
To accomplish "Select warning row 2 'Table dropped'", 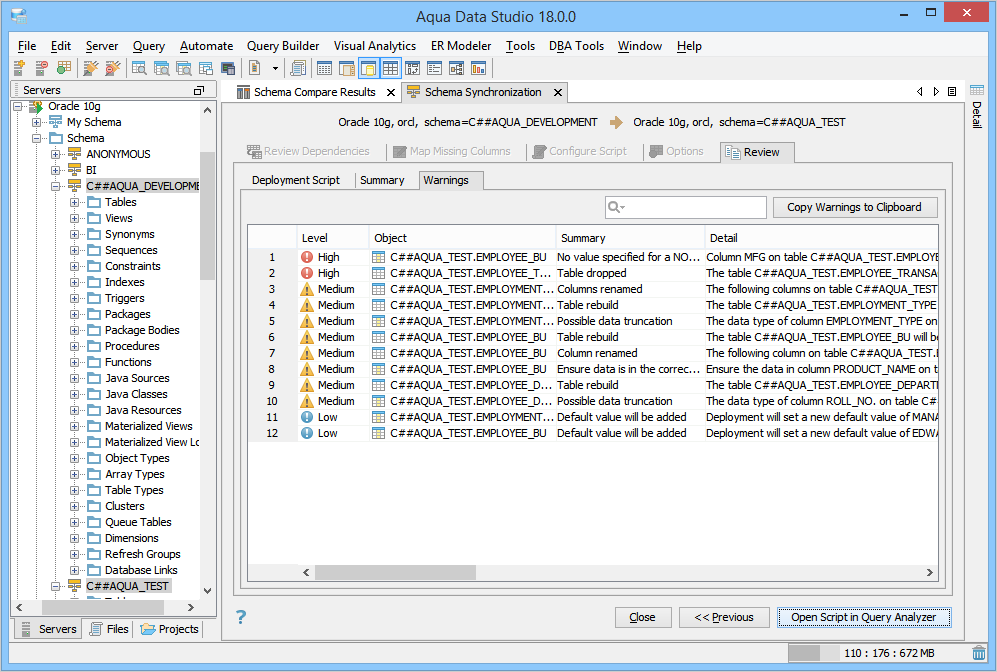I will [593, 273].
